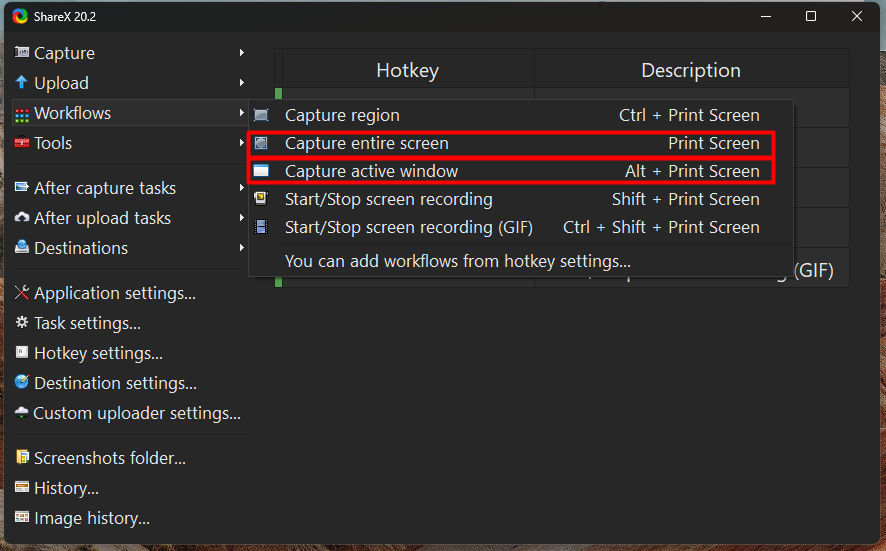This screenshot has width=886, height=551.
Task: Expand the Upload submenu arrow
Action: (x=242, y=83)
